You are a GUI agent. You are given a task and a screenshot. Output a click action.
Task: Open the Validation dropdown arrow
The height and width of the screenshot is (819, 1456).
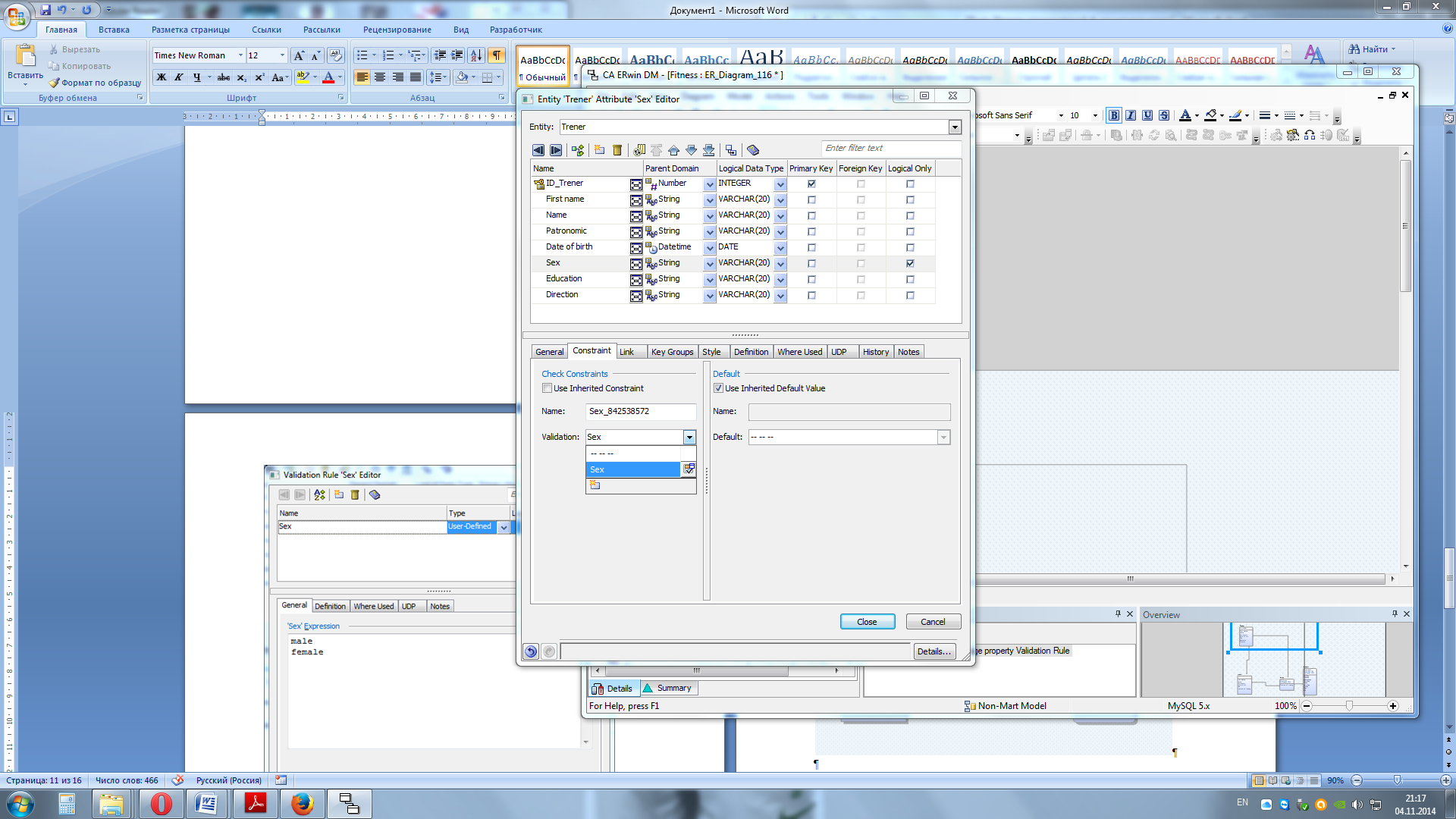689,438
